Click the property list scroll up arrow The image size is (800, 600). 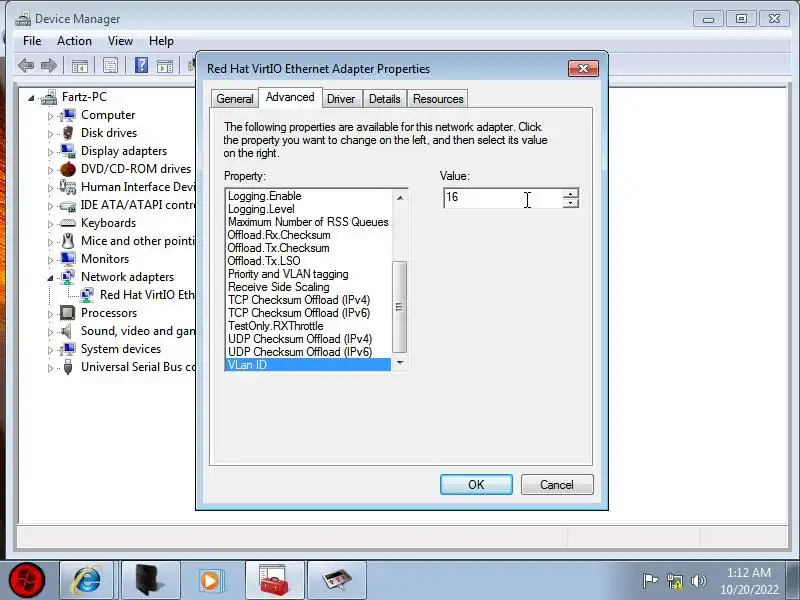pos(400,197)
